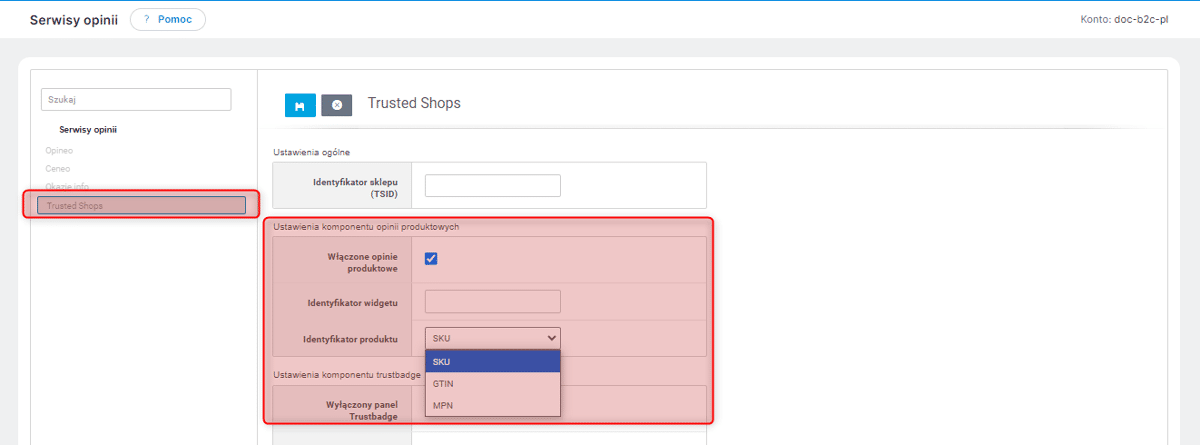
Task: Click the Trusted Shops panel heading
Action: (x=414, y=103)
